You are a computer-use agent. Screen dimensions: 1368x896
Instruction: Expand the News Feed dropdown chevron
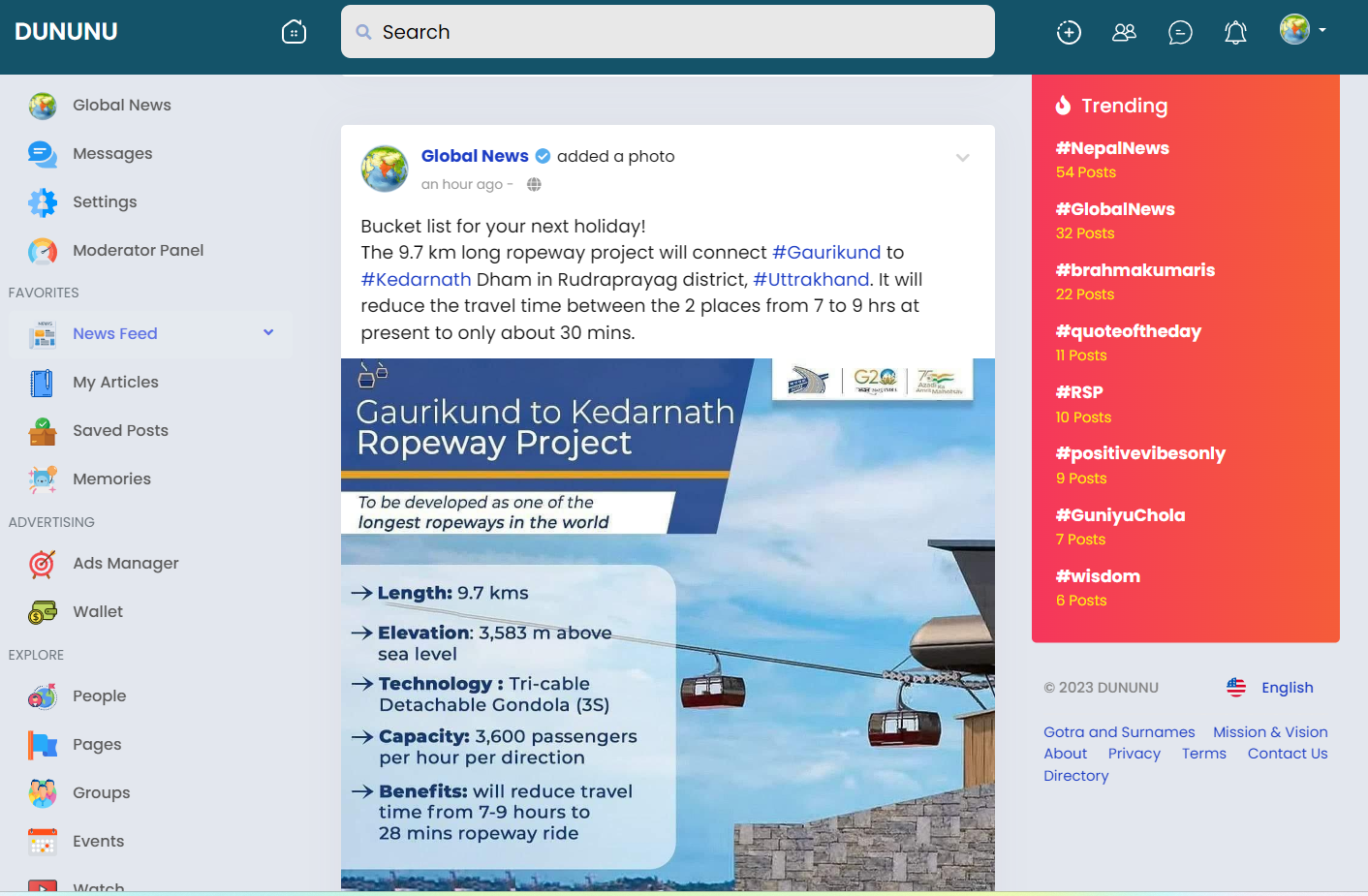click(x=268, y=332)
